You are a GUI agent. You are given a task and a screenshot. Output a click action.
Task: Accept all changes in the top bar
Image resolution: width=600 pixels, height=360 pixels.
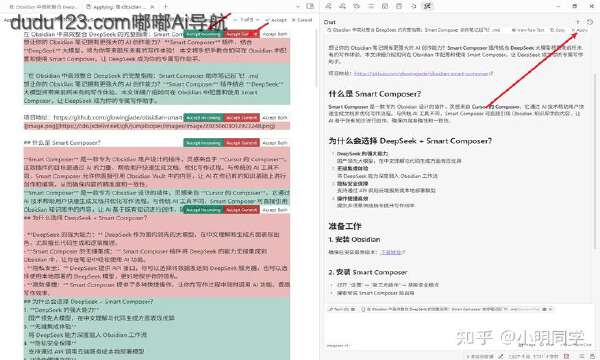(x=276, y=20)
